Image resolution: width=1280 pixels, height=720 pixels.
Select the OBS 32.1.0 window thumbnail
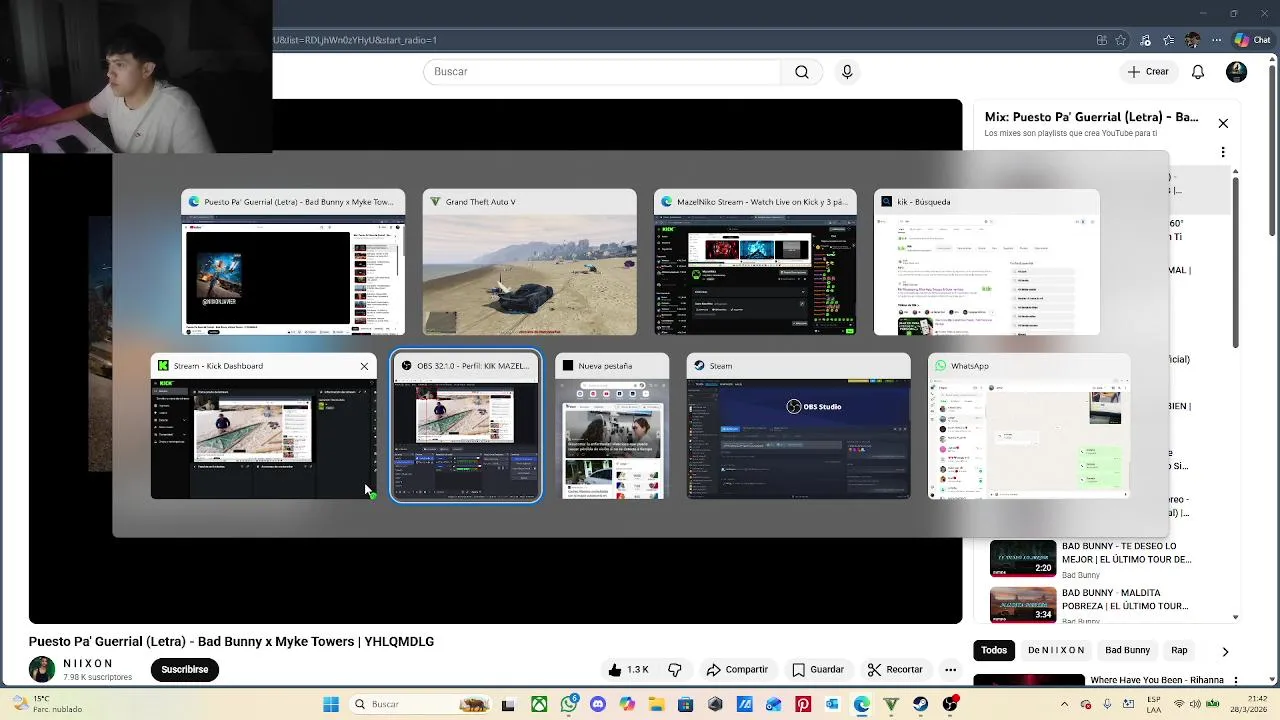466,426
